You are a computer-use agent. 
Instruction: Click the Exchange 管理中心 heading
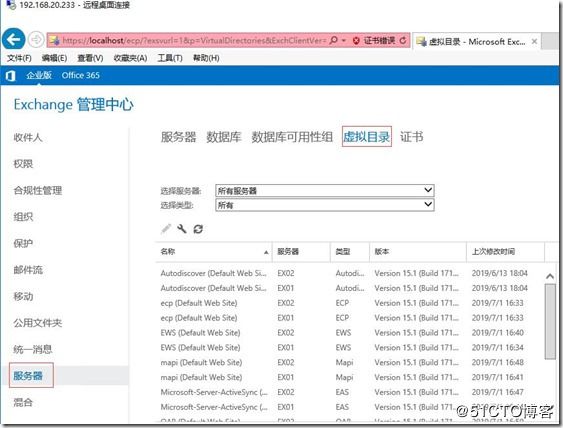tap(74, 104)
